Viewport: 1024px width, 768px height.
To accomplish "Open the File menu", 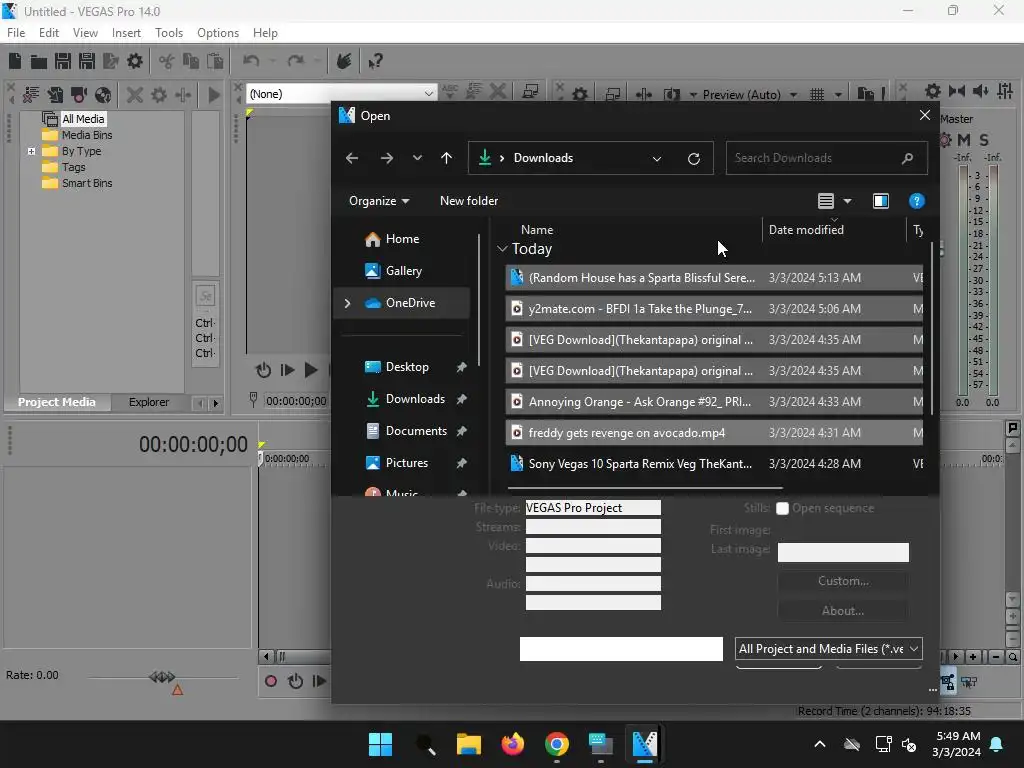I will (16, 33).
